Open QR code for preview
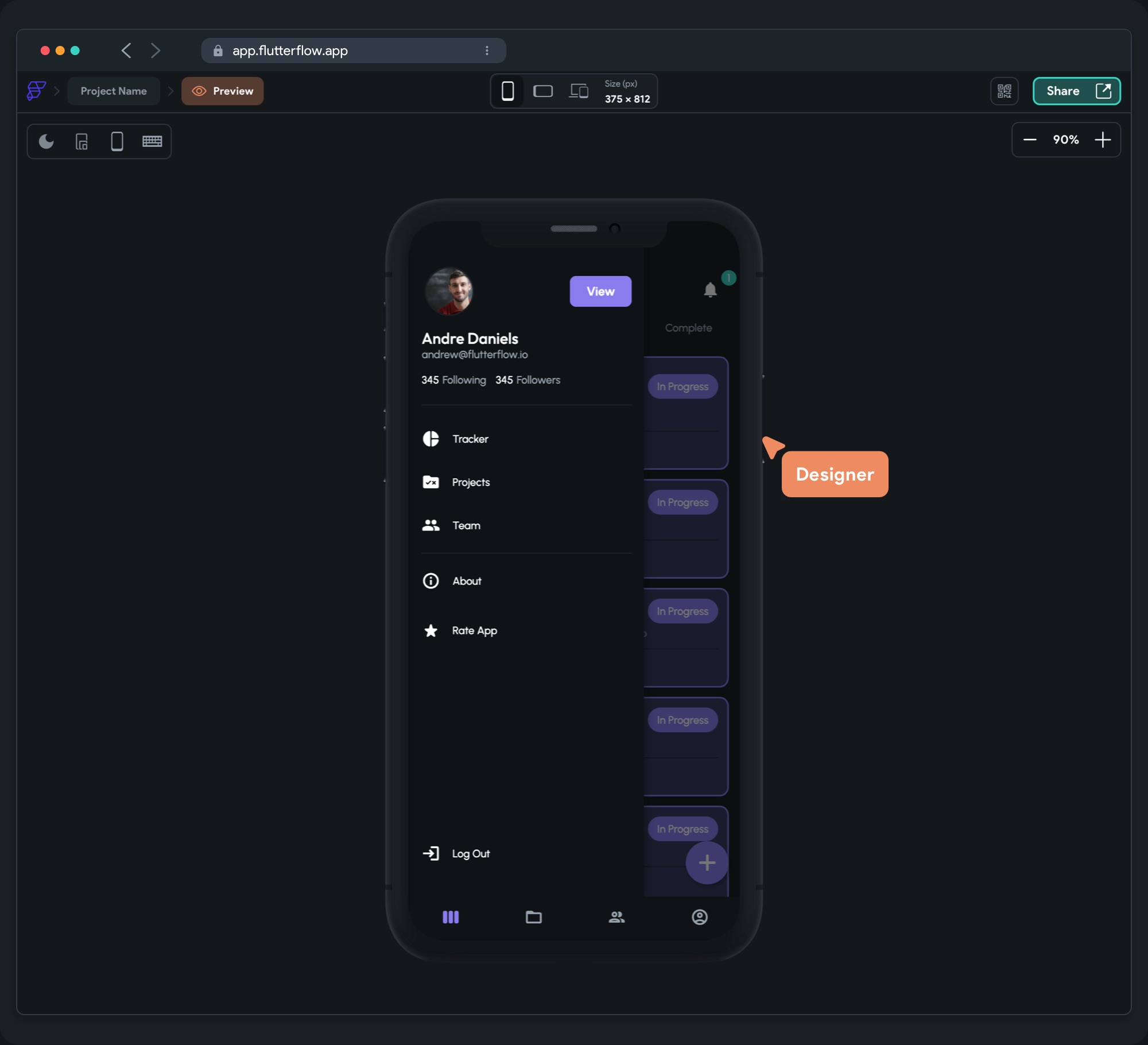Screen dimensions: 1148x1045 [x=1004, y=91]
